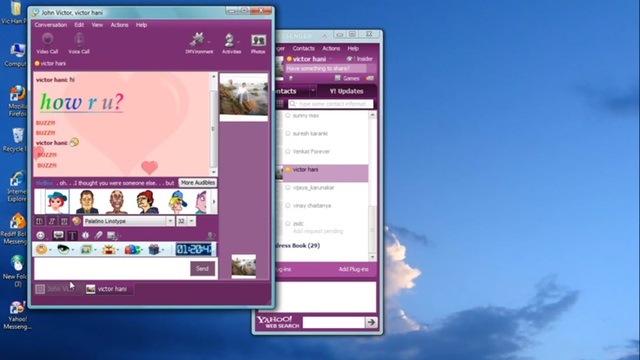Image resolution: width=640 pixels, height=360 pixels.
Task: Click the gift box plugin icon
Action: coord(153,249)
